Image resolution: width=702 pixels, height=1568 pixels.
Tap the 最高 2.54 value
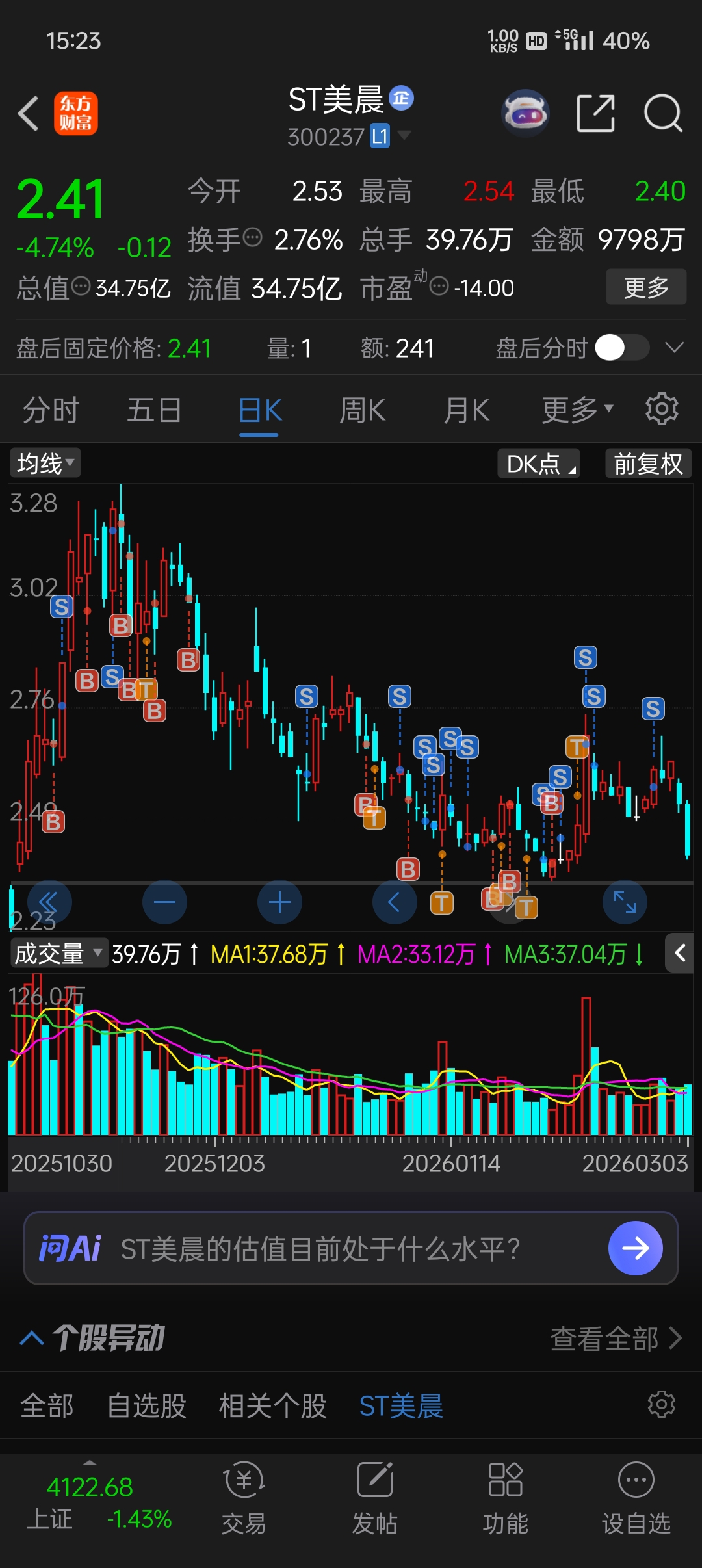click(x=489, y=191)
